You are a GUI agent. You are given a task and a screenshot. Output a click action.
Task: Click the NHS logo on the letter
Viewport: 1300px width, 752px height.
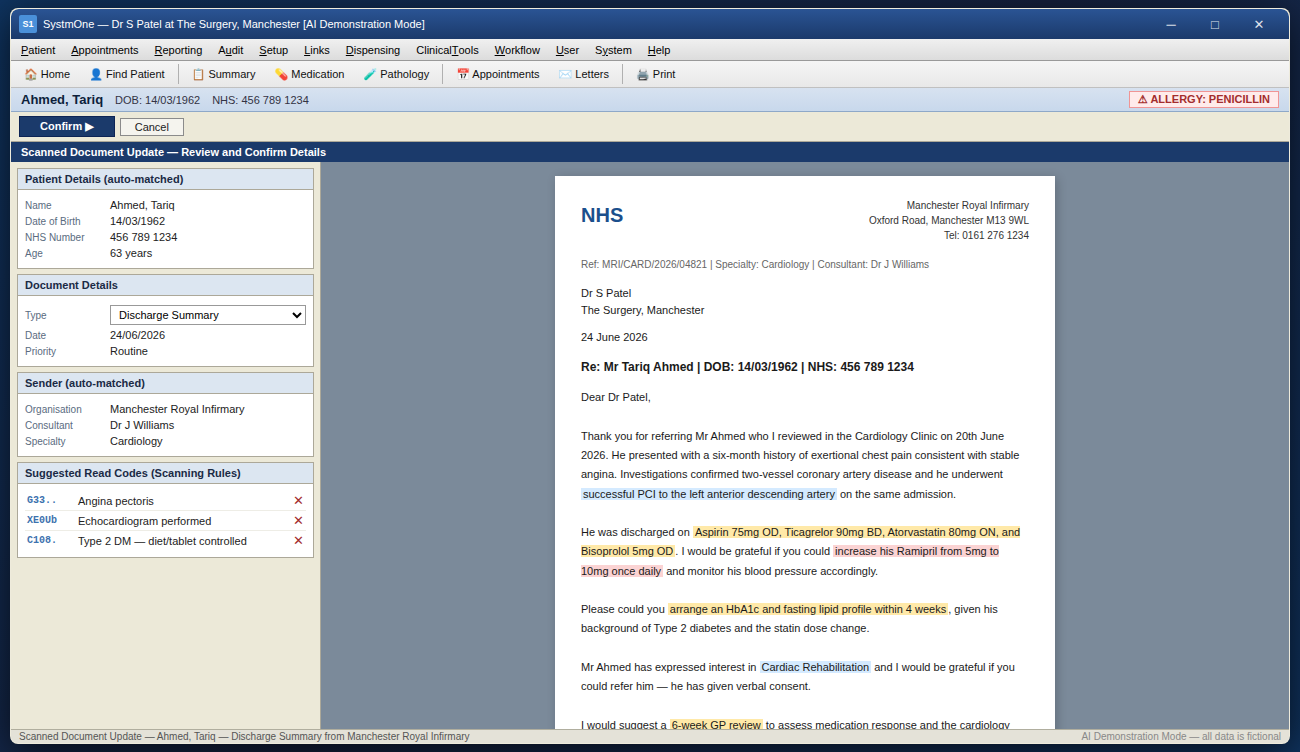[x=602, y=215]
